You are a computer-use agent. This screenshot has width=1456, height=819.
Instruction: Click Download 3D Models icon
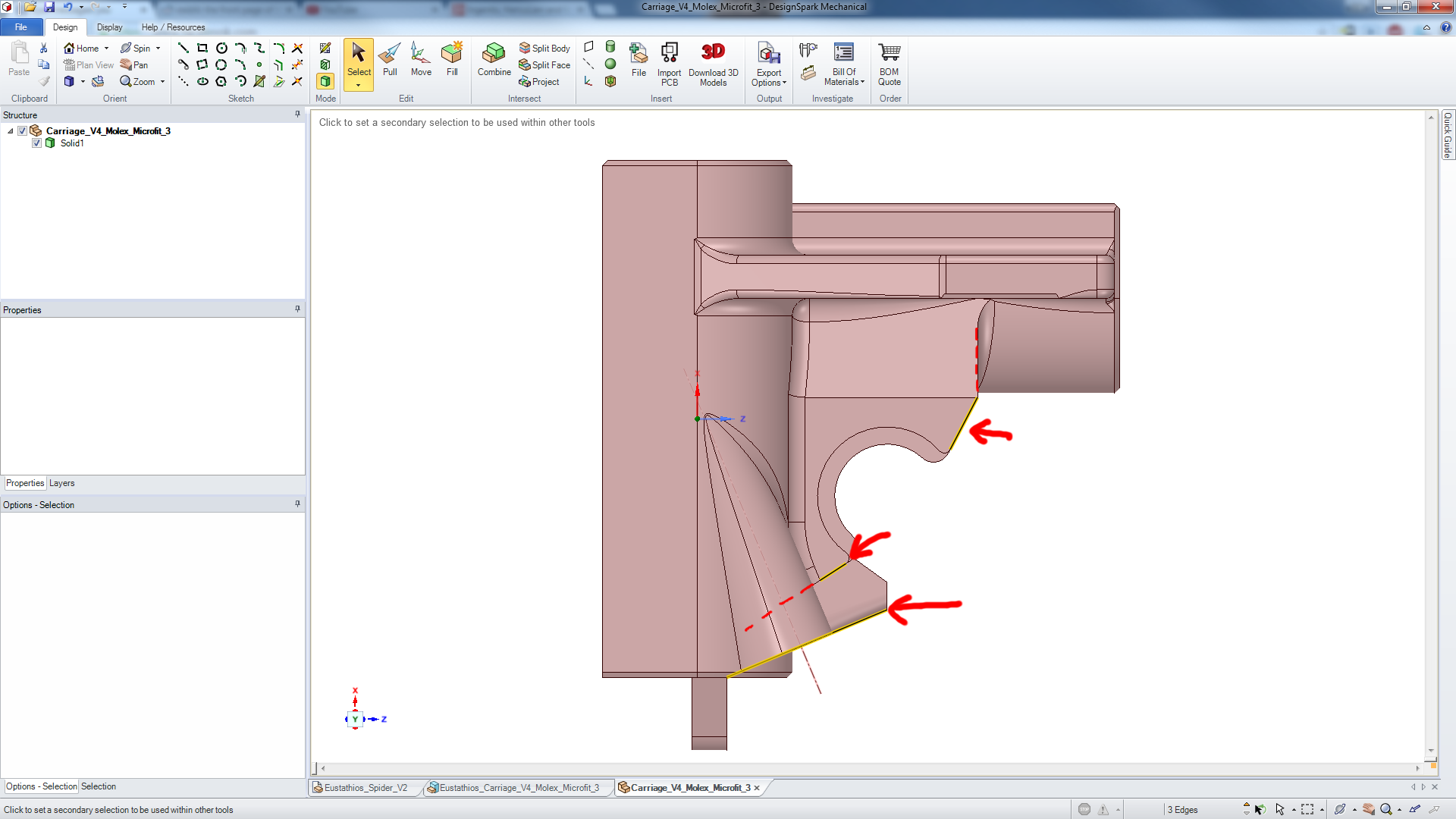713,62
